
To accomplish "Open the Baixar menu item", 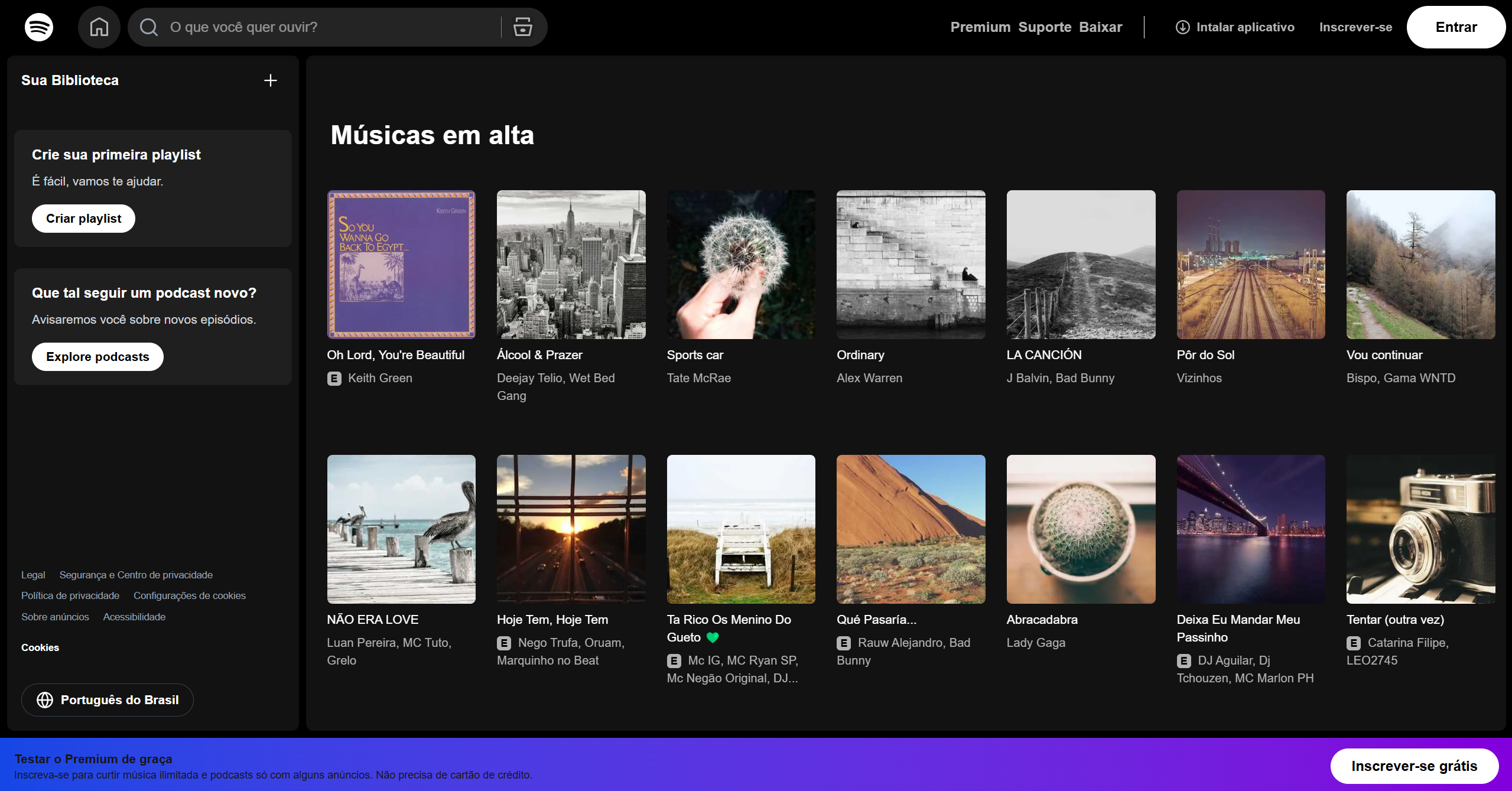I will point(1100,27).
